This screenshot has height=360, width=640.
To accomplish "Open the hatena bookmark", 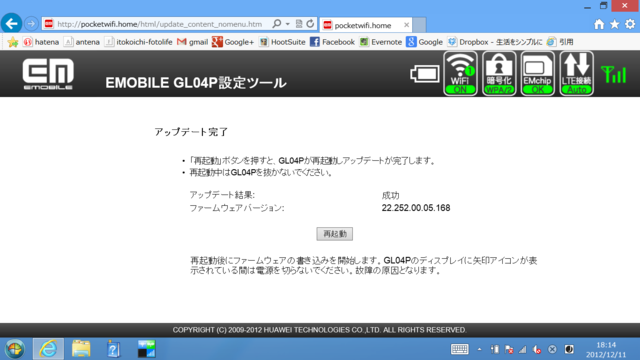I will 41,42.
